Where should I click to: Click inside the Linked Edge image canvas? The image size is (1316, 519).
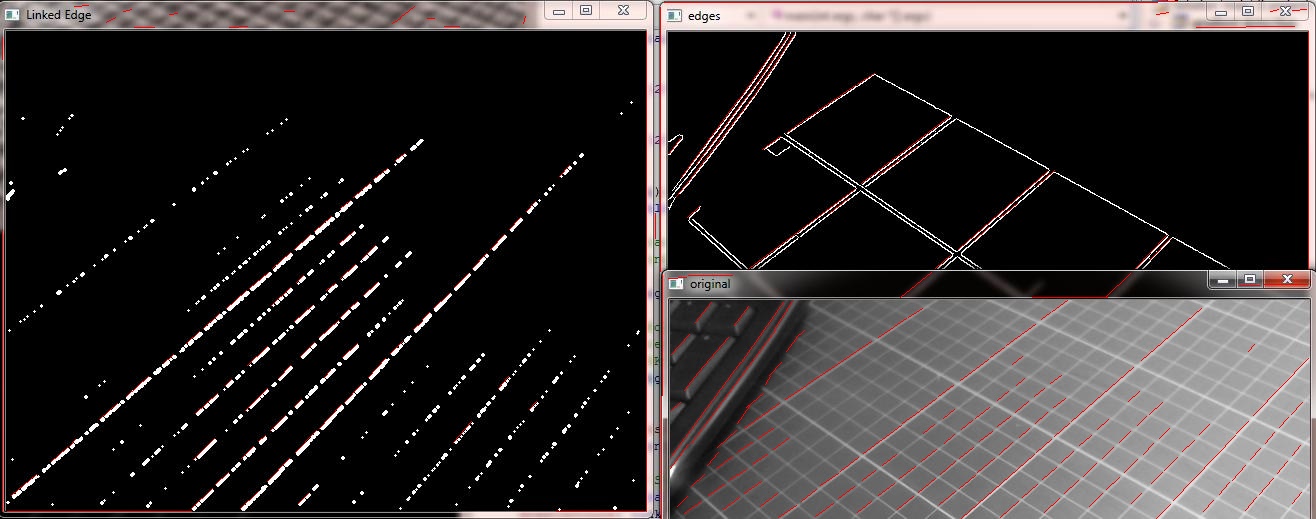[325, 270]
